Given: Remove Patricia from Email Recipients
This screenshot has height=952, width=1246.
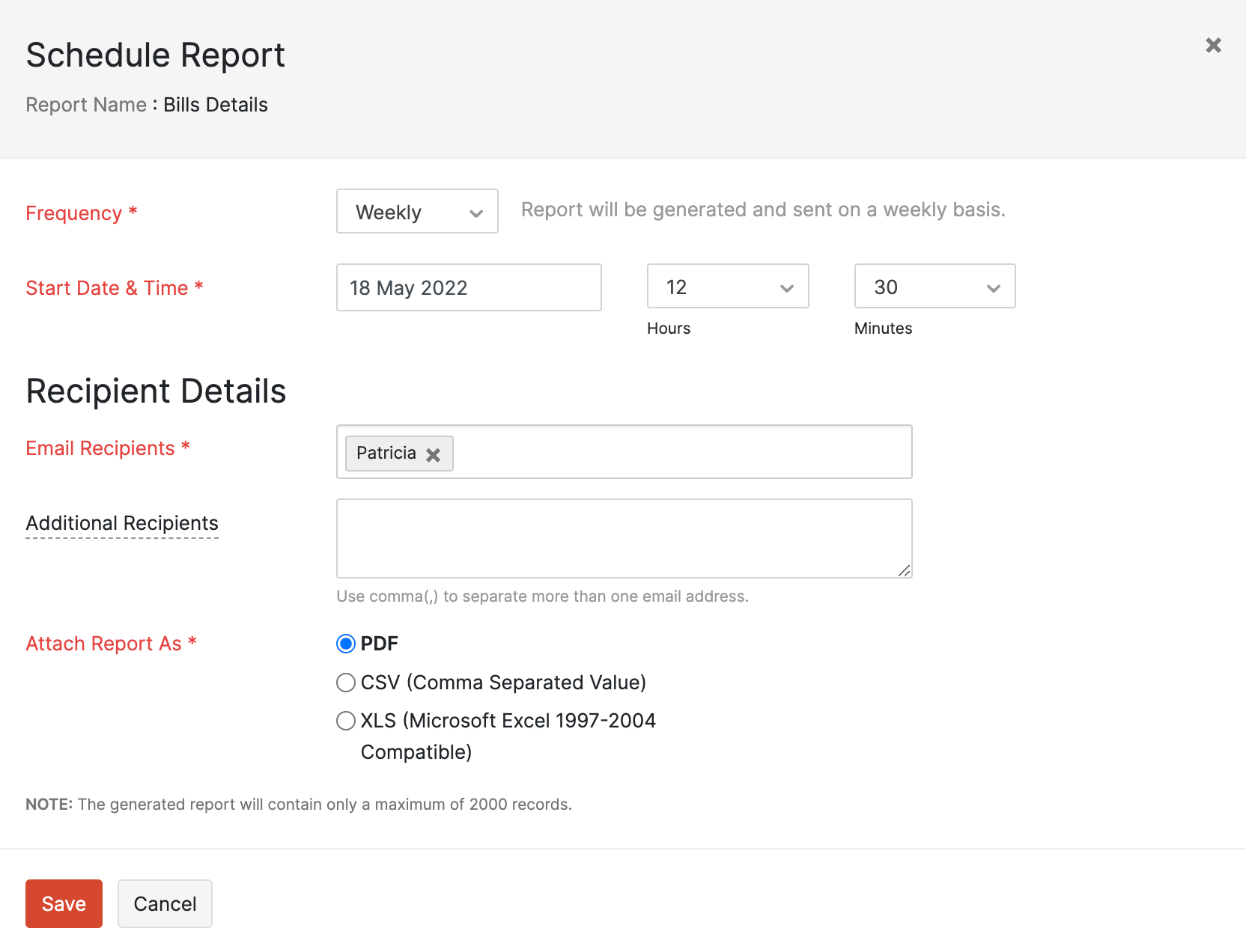Looking at the screenshot, I should click(x=433, y=454).
